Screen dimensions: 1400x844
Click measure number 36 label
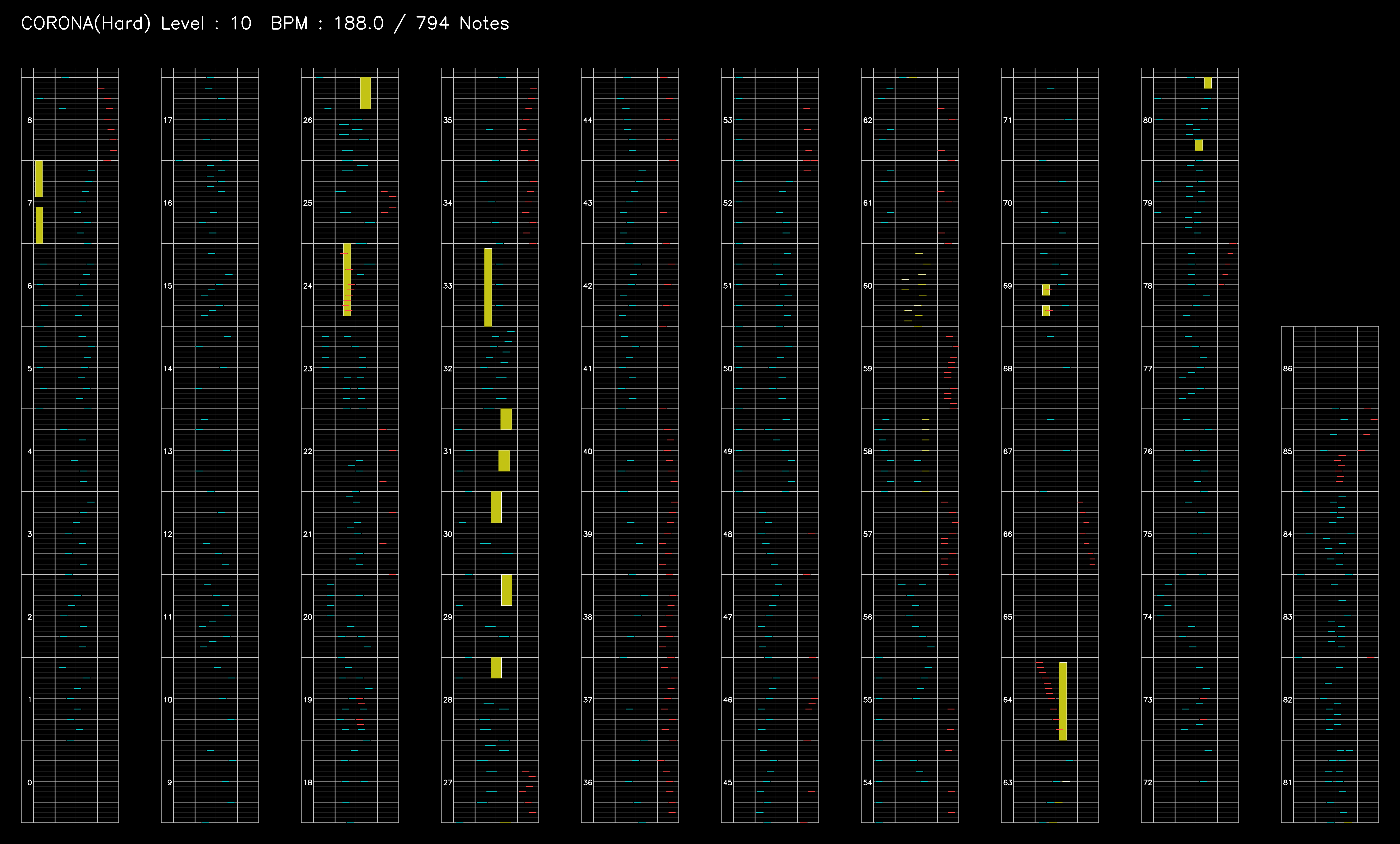588,782
